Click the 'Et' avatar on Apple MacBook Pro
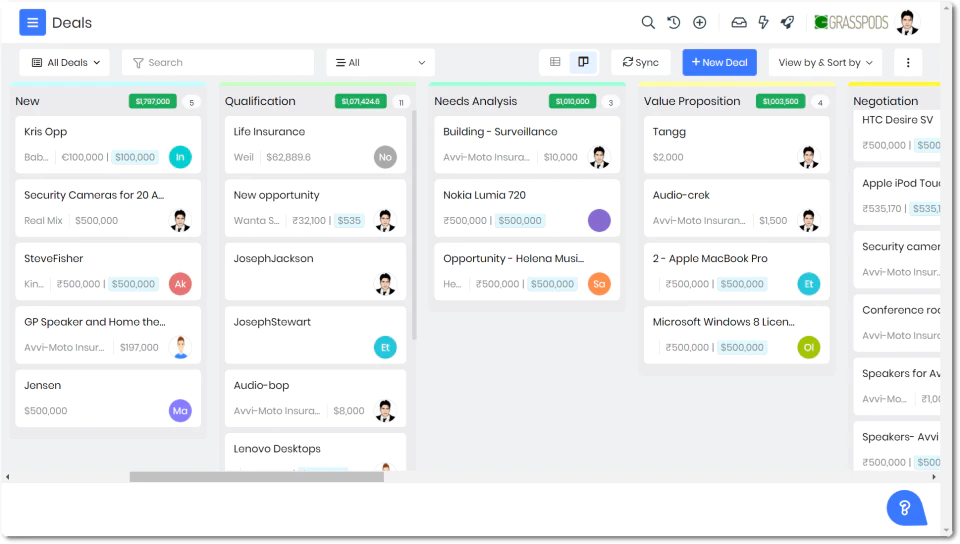The width and height of the screenshot is (960, 544). tap(808, 284)
